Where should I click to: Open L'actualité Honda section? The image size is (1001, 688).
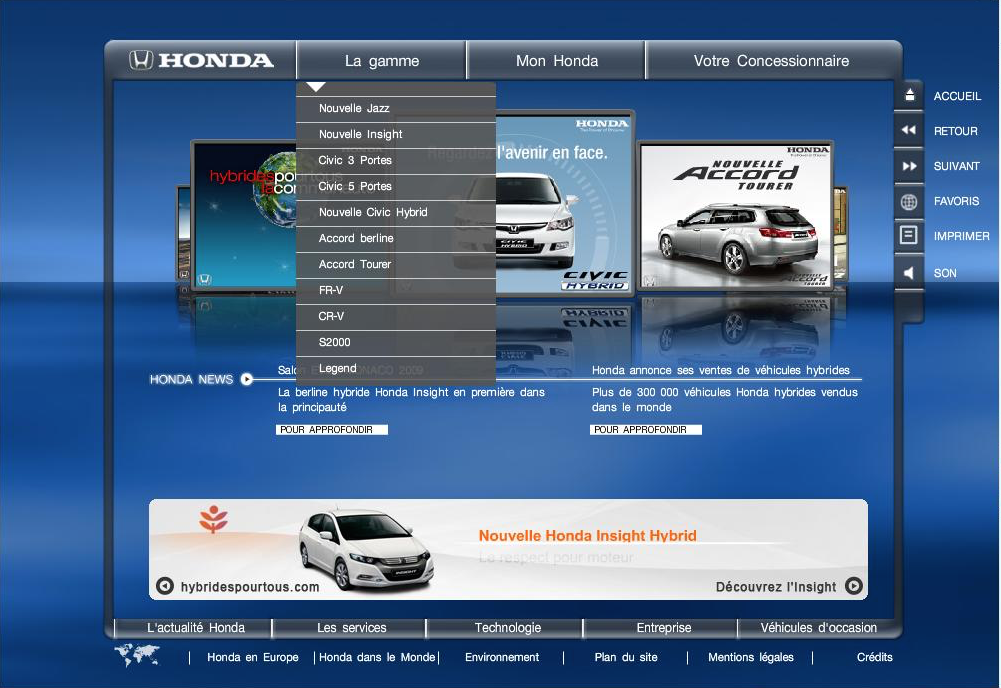[195, 627]
